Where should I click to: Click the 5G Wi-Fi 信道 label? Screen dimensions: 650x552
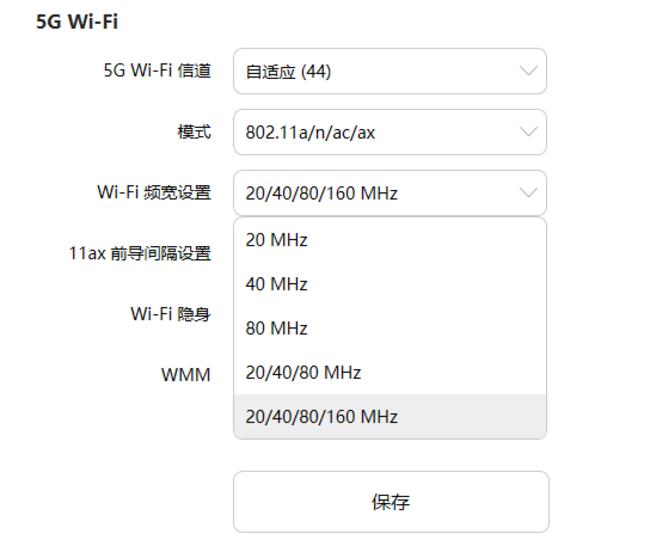pyautogui.click(x=157, y=71)
